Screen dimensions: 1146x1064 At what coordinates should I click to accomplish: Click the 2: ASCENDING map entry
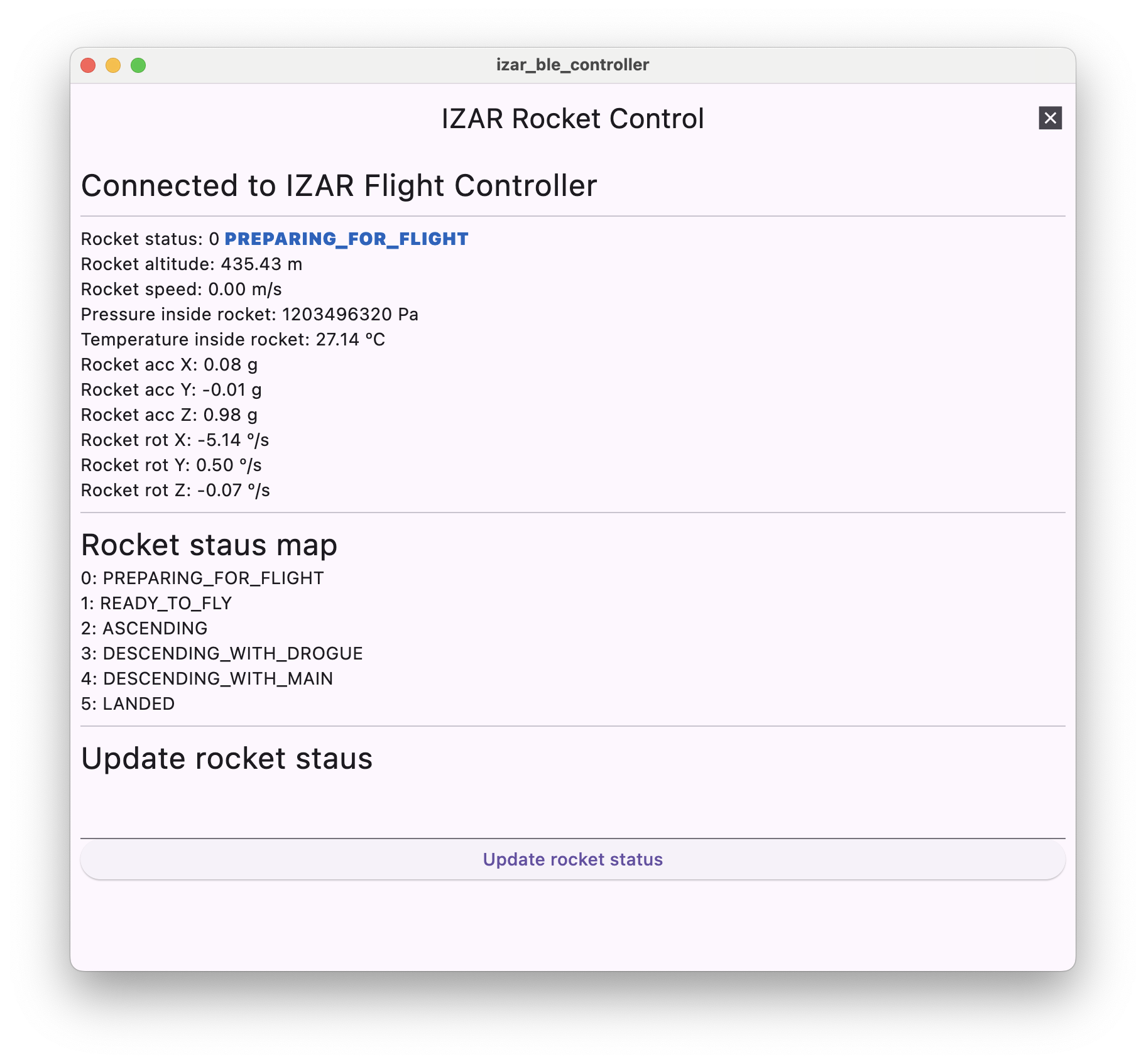pyautogui.click(x=145, y=628)
